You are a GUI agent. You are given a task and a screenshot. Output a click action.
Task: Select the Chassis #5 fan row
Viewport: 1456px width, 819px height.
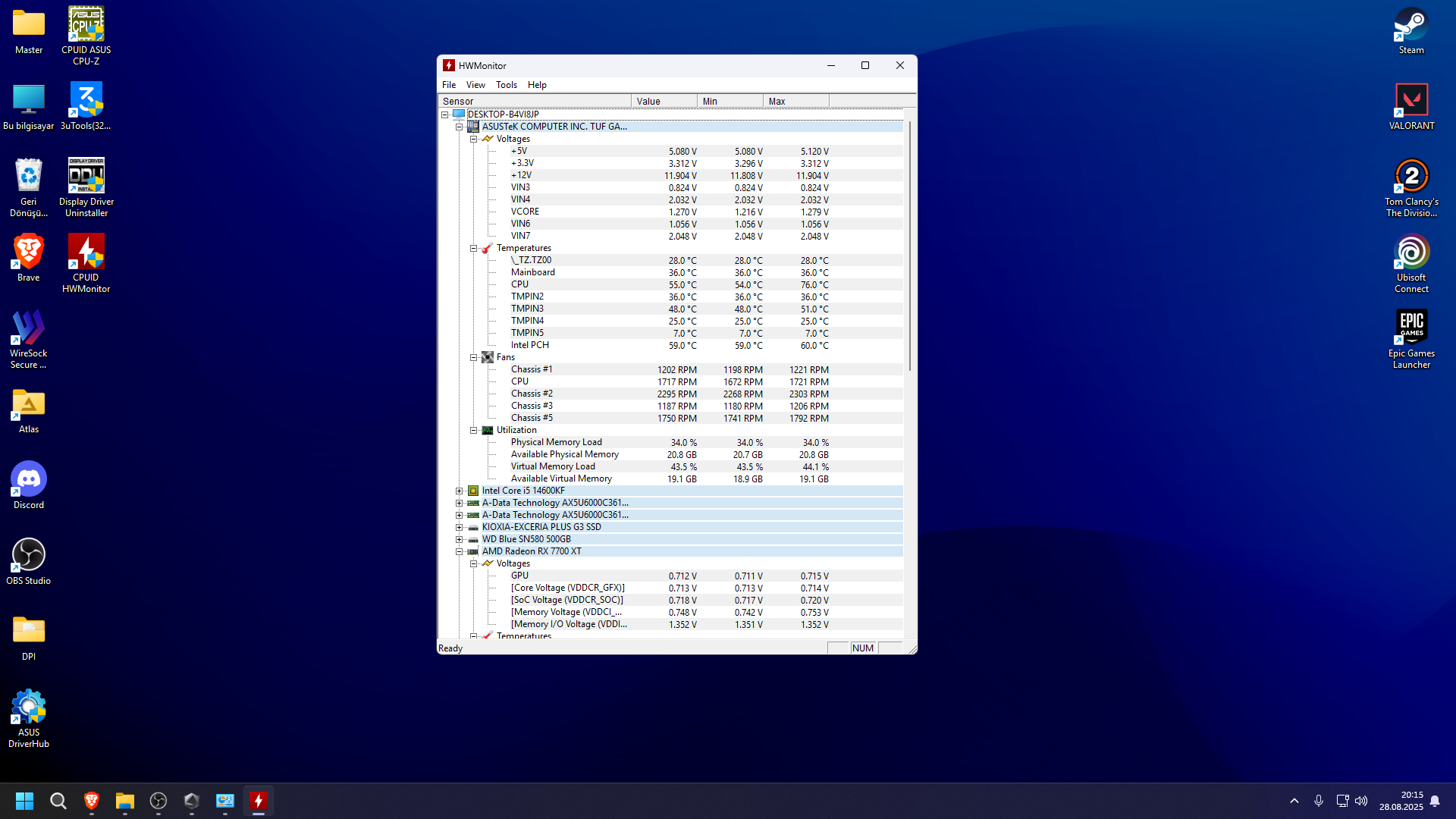[670, 418]
